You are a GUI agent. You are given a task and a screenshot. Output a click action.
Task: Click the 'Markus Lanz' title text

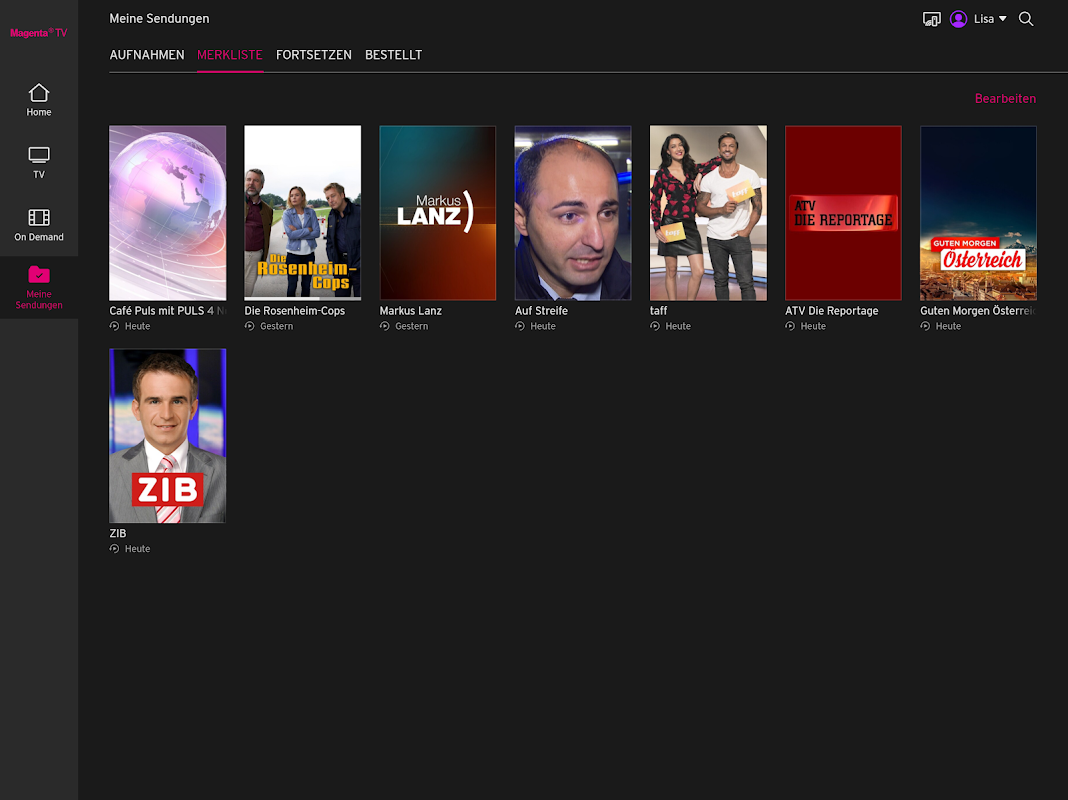click(411, 310)
